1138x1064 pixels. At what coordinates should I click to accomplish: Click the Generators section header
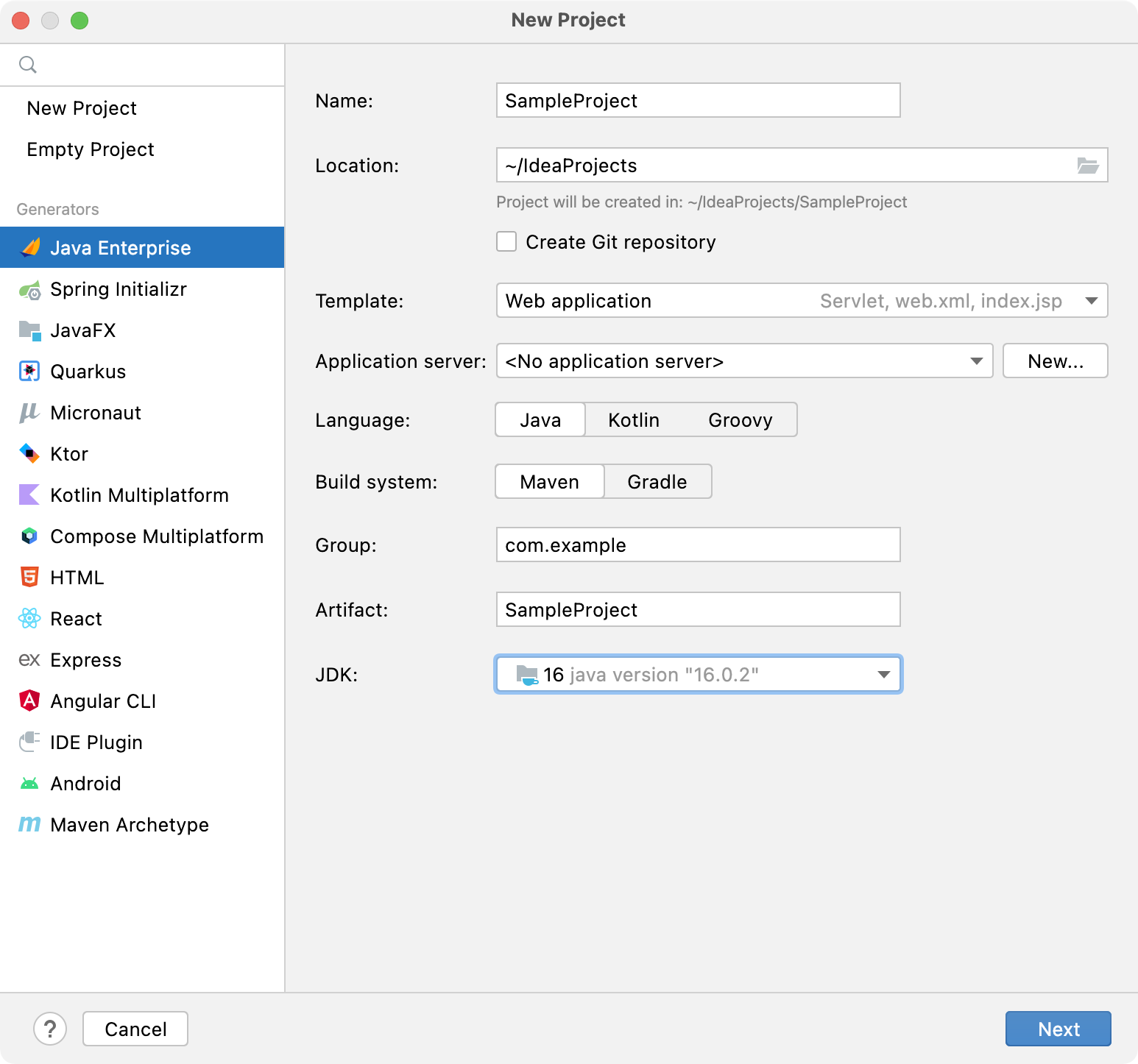[x=57, y=209]
